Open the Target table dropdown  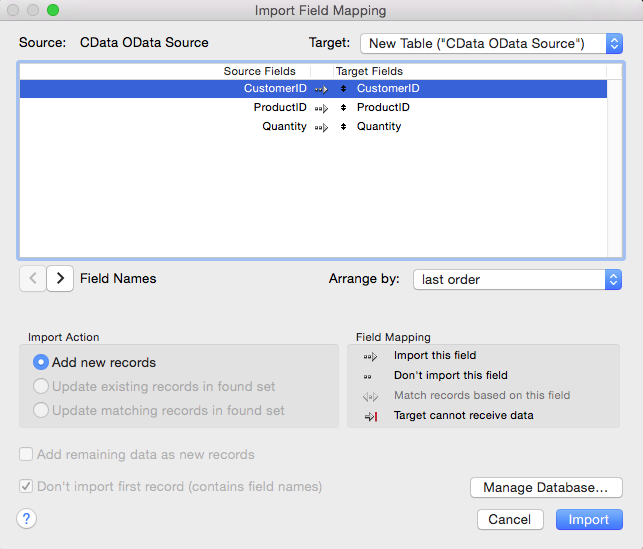point(491,43)
